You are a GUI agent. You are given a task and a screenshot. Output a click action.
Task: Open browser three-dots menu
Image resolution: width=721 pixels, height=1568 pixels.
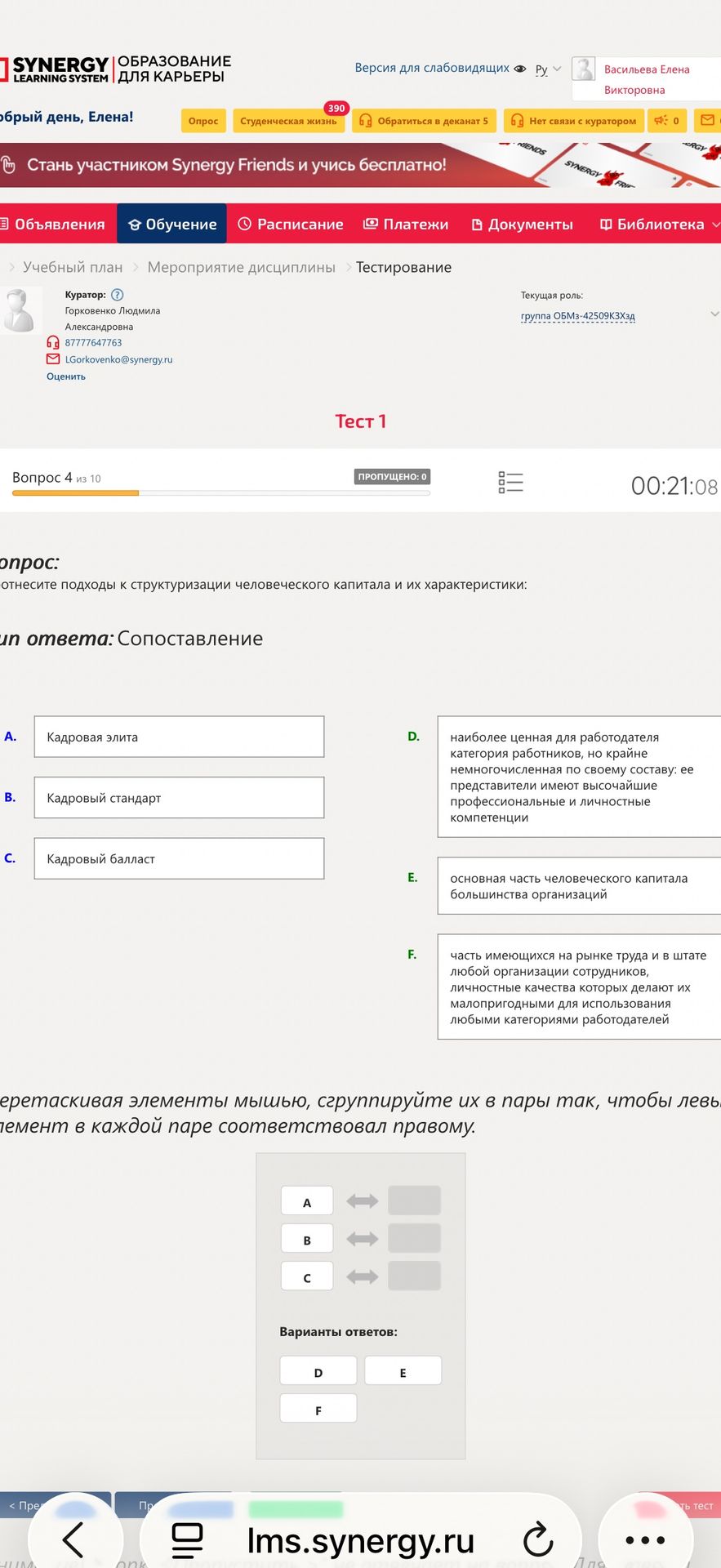click(x=645, y=1540)
